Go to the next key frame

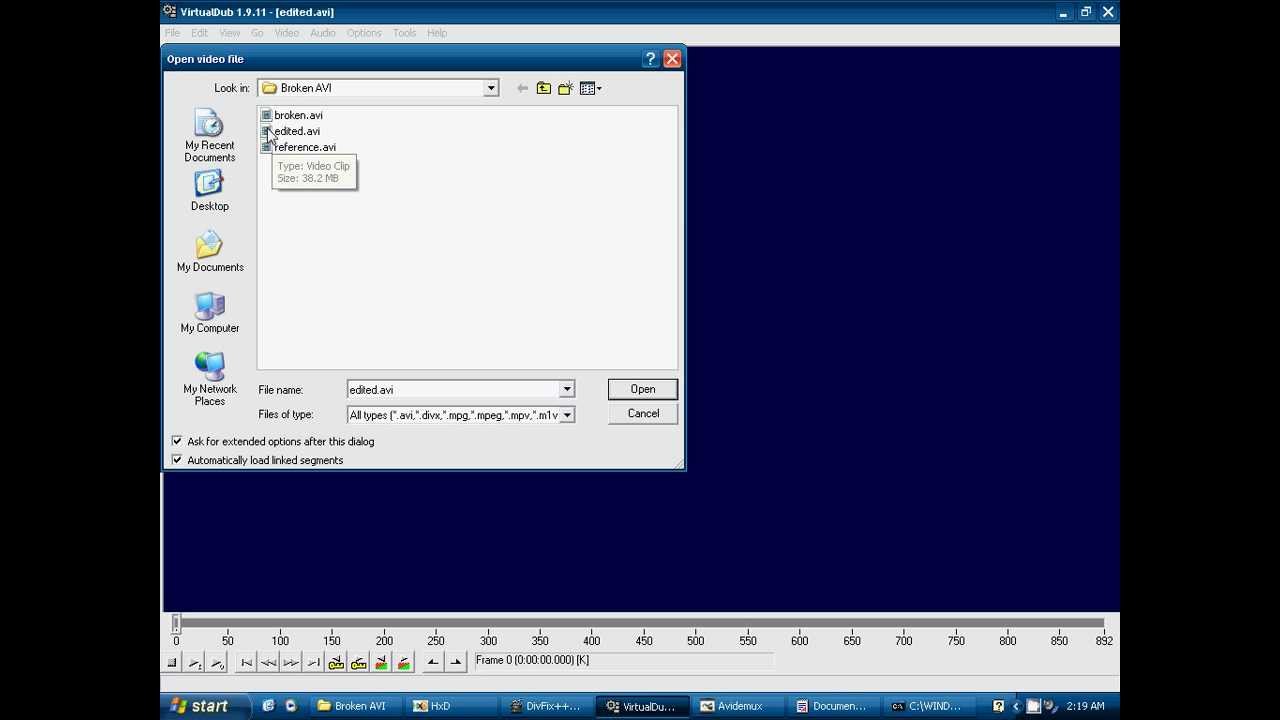pyautogui.click(x=358, y=662)
